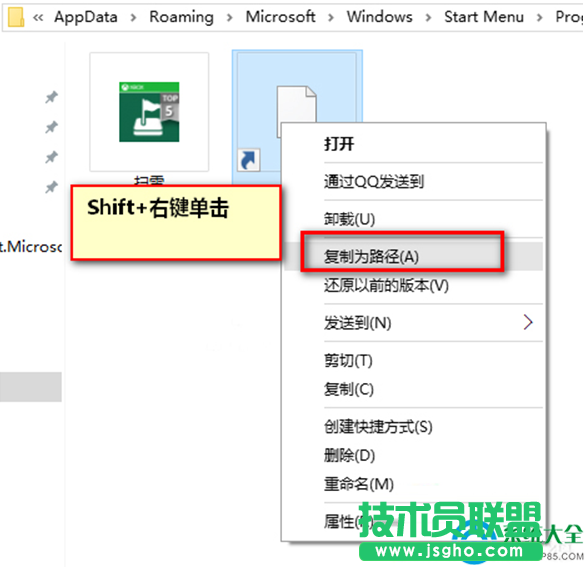Click the shortcut arrow overlay icon

(x=248, y=160)
